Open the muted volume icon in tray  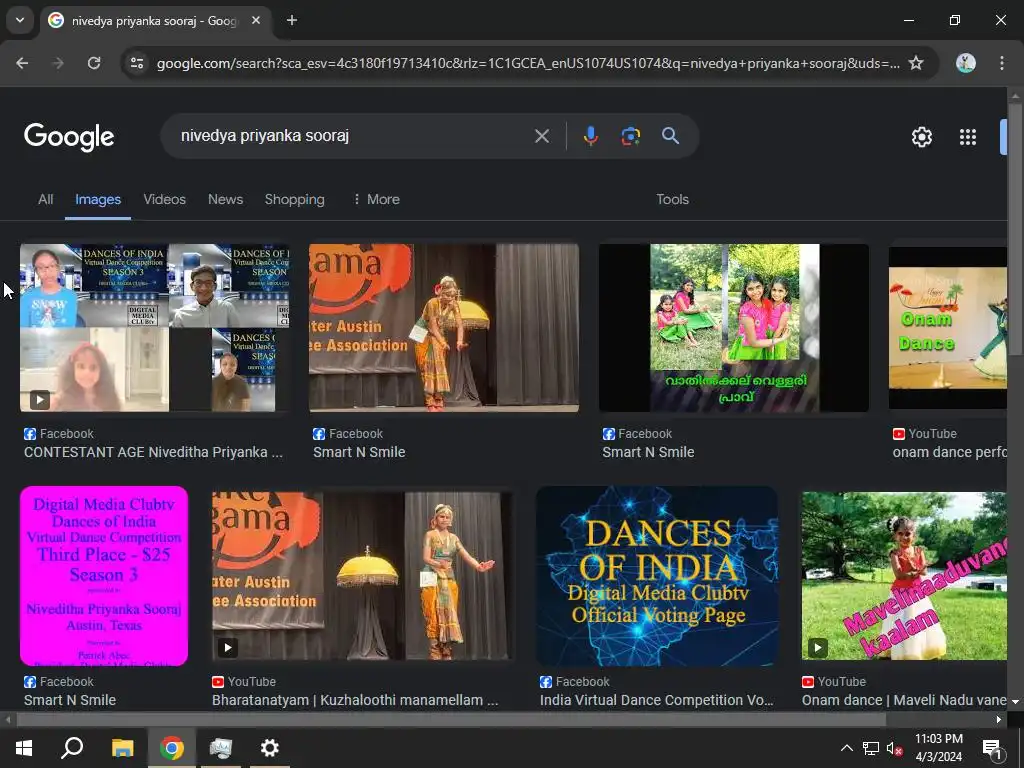pos(894,748)
